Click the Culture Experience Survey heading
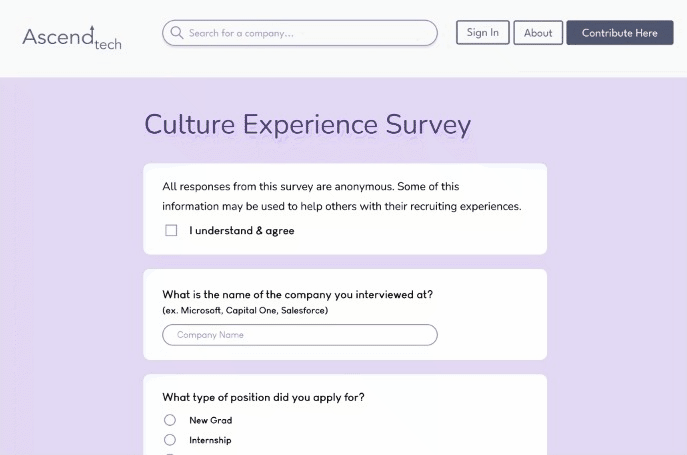Image resolution: width=687 pixels, height=455 pixels. pyautogui.click(x=307, y=125)
